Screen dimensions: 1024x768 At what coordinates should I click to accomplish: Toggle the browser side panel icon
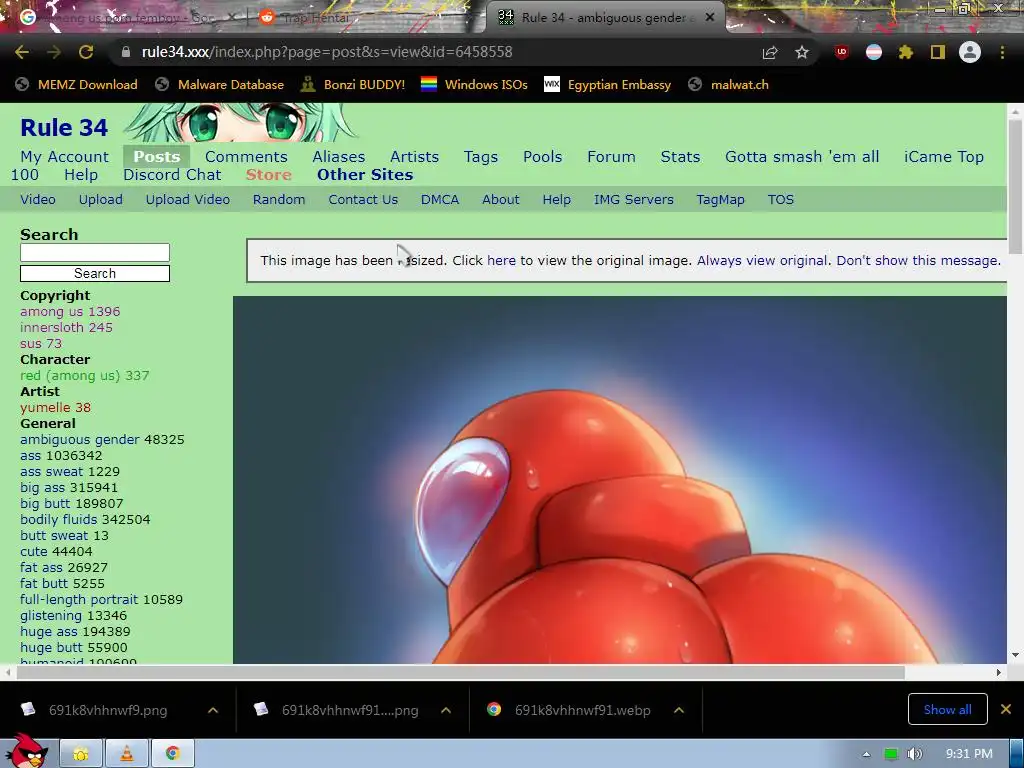coord(938,52)
